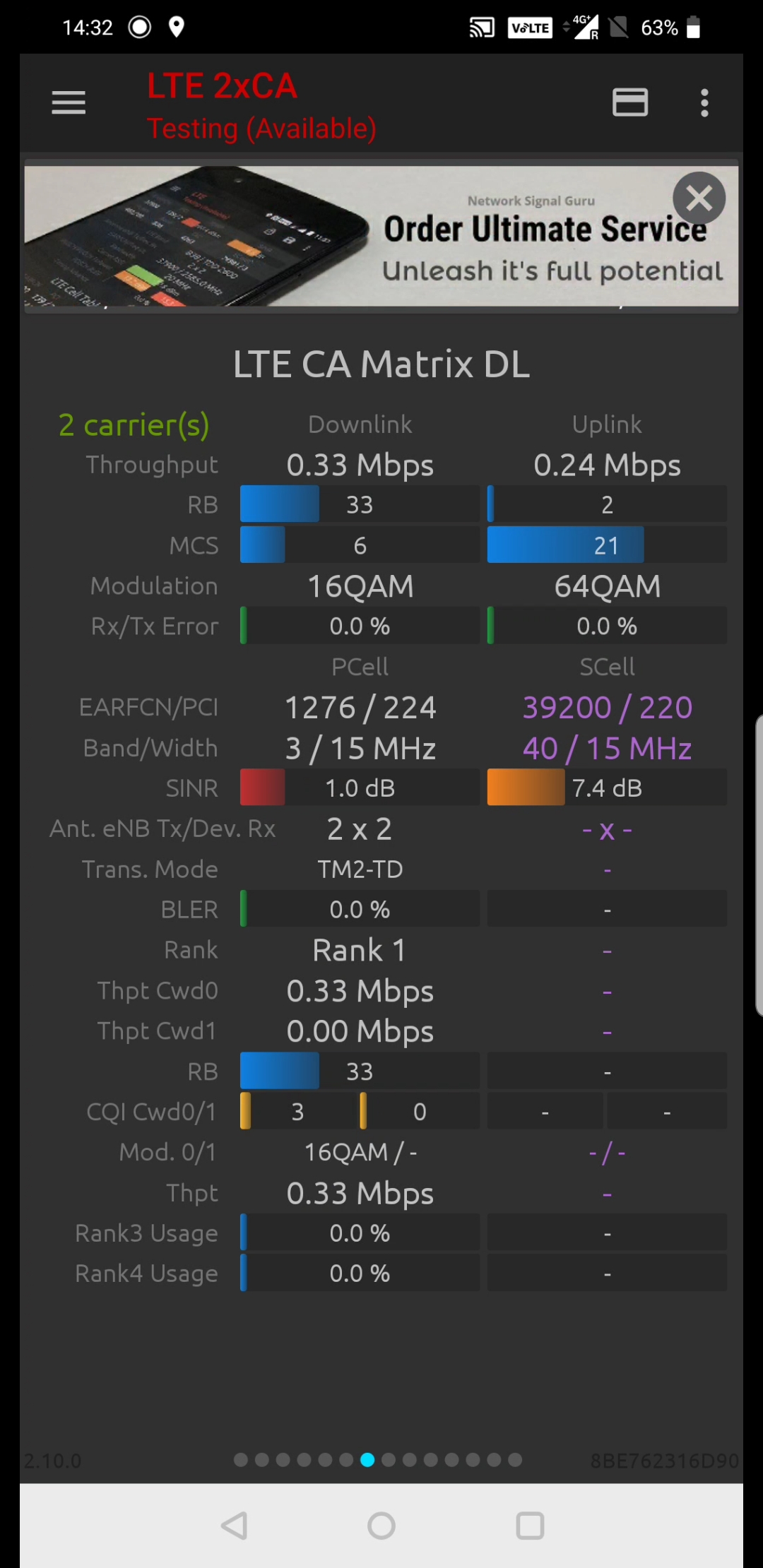Image resolution: width=763 pixels, height=1568 pixels.
Task: Tap the 2 carrier(s) label
Action: pos(134,425)
